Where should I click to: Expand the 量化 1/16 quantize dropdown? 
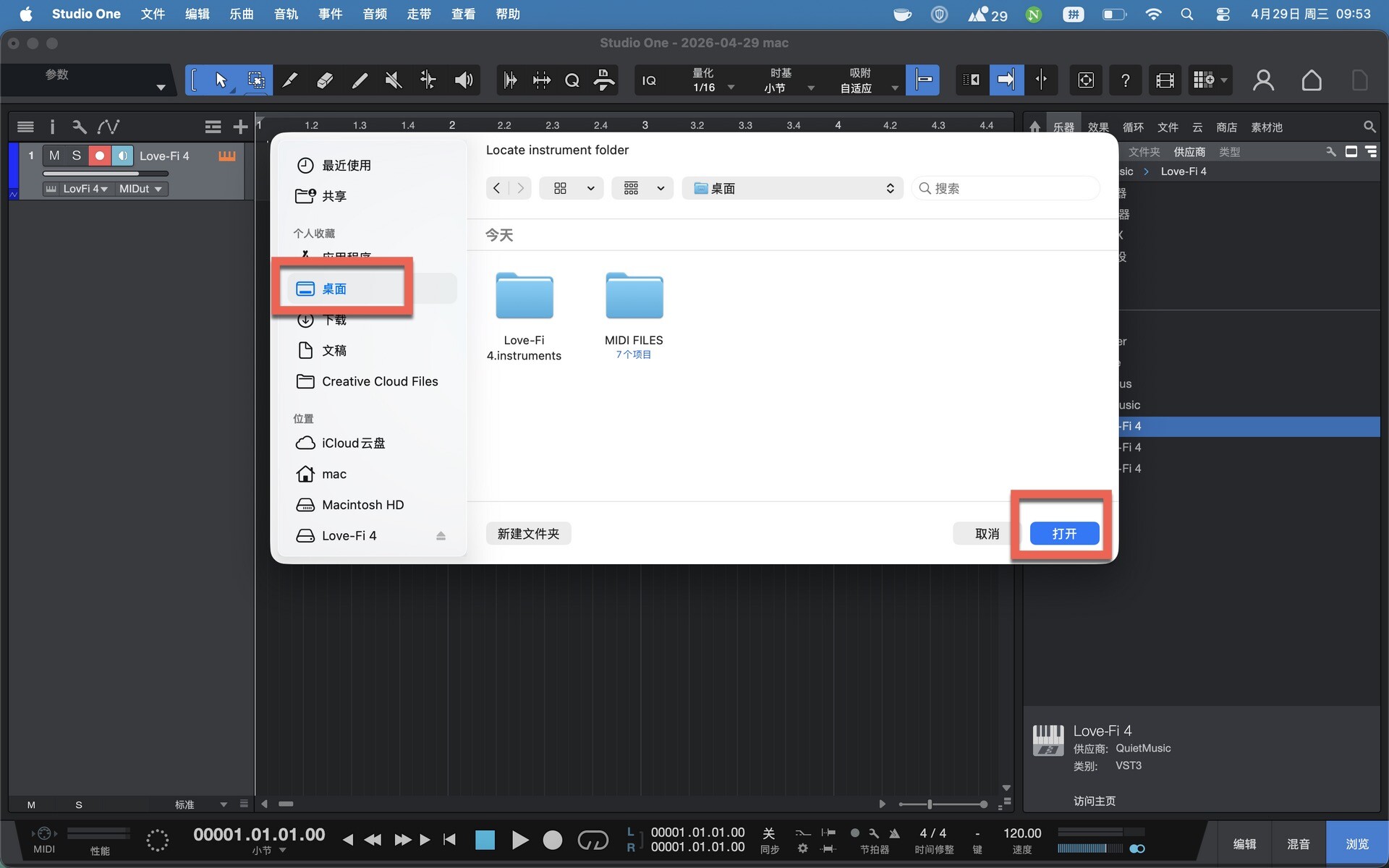pos(713,80)
